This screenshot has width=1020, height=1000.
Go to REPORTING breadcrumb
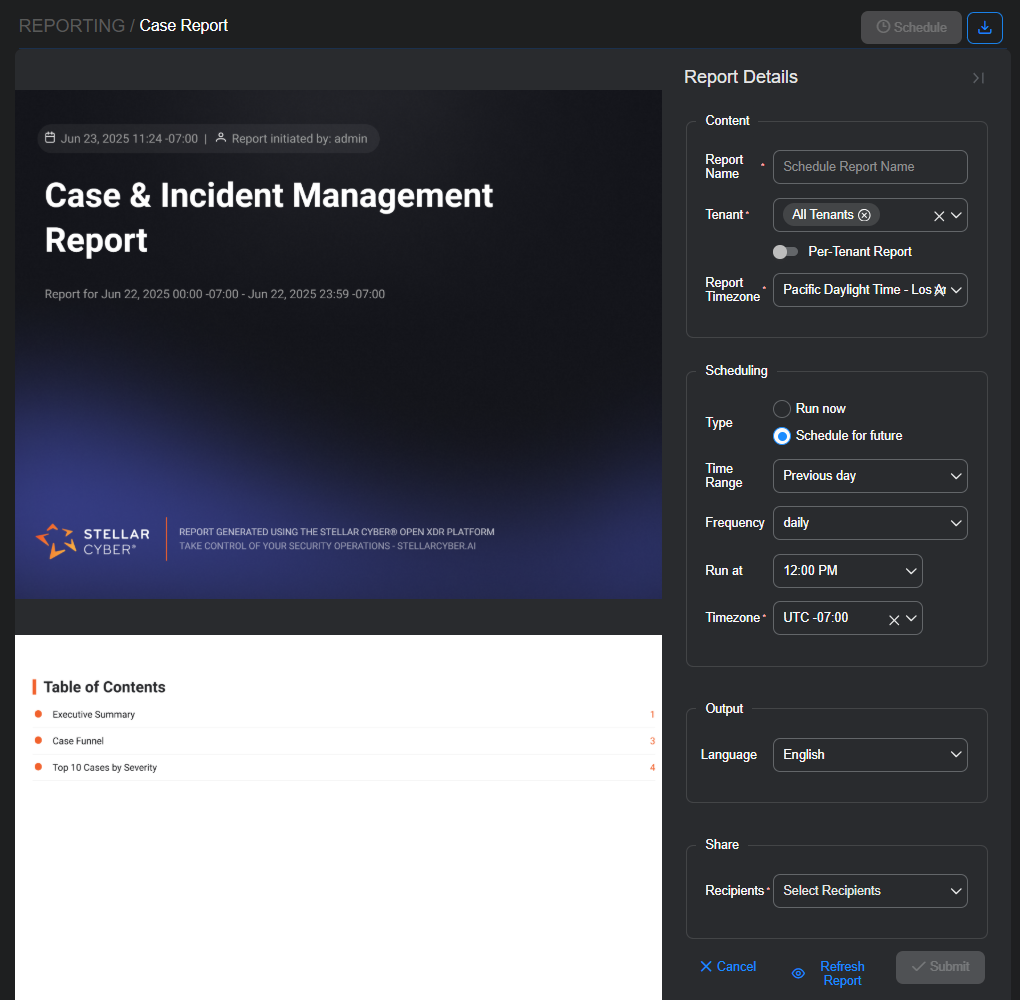pyautogui.click(x=72, y=25)
